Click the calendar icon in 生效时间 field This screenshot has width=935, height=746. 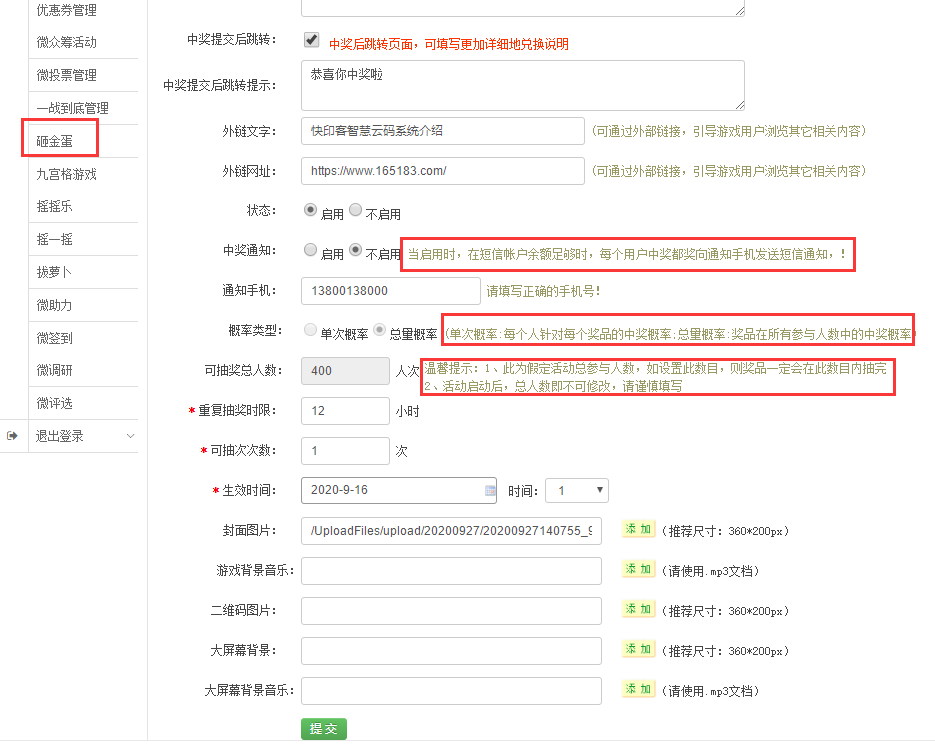(490, 491)
